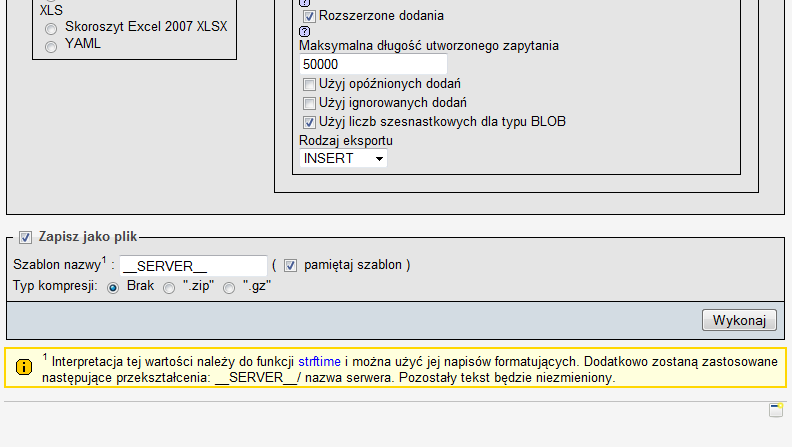
Task: Open new phpMyAdmin window icon at bottom right
Action: coord(776,410)
